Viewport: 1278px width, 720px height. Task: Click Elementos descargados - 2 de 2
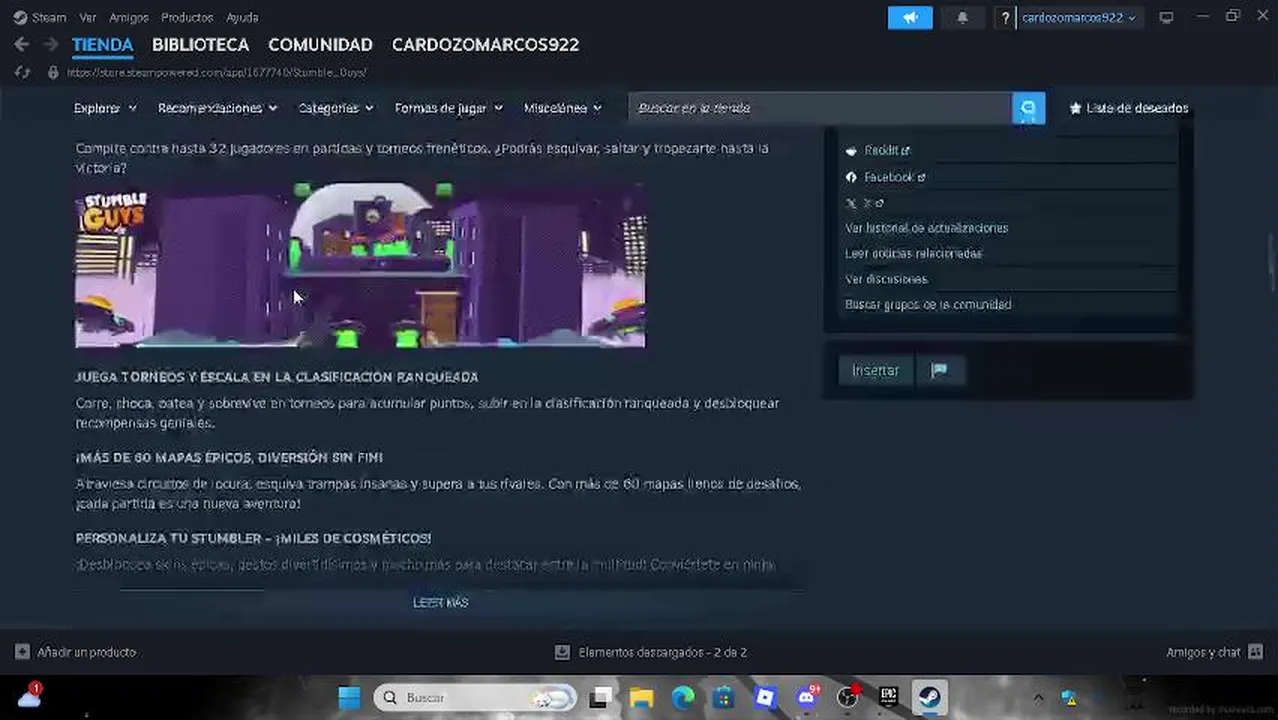(663, 652)
